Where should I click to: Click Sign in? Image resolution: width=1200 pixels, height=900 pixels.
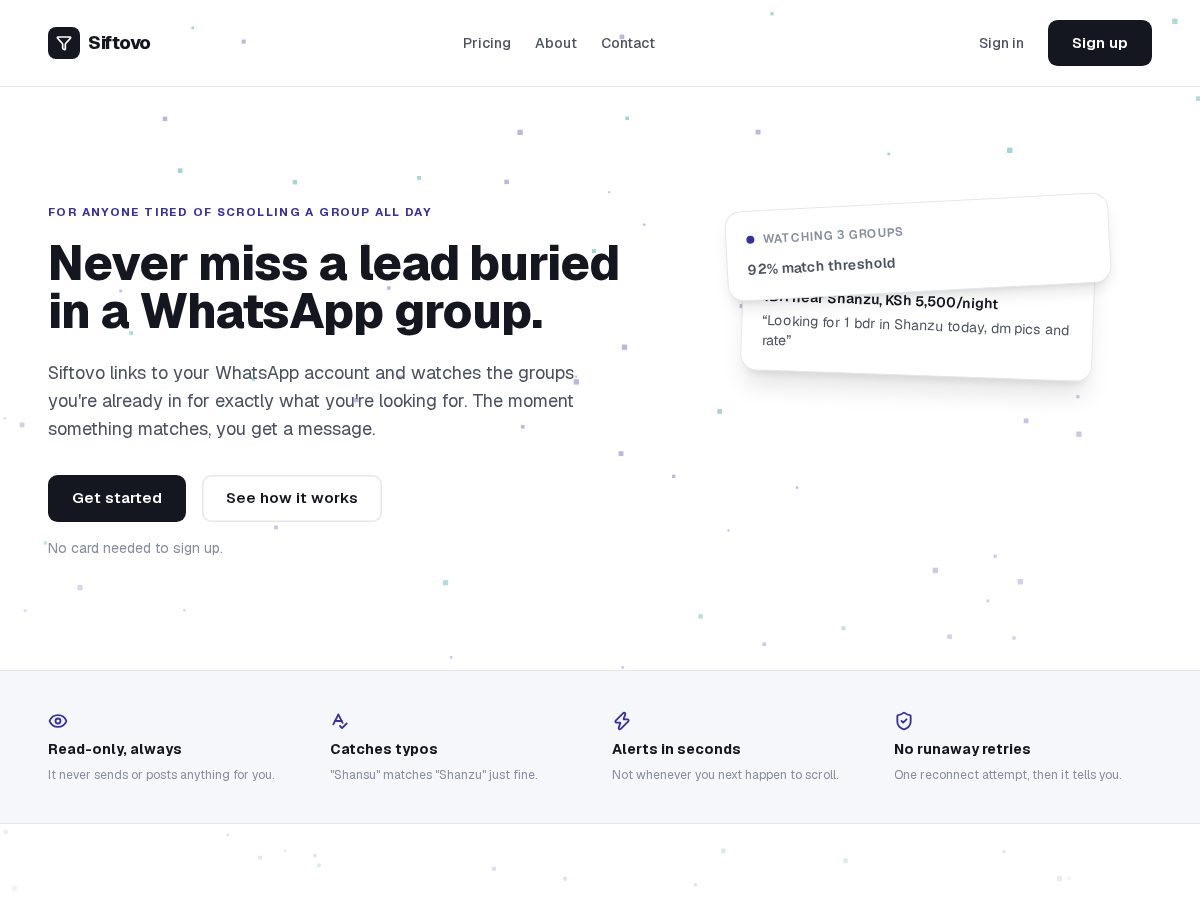coord(1001,43)
